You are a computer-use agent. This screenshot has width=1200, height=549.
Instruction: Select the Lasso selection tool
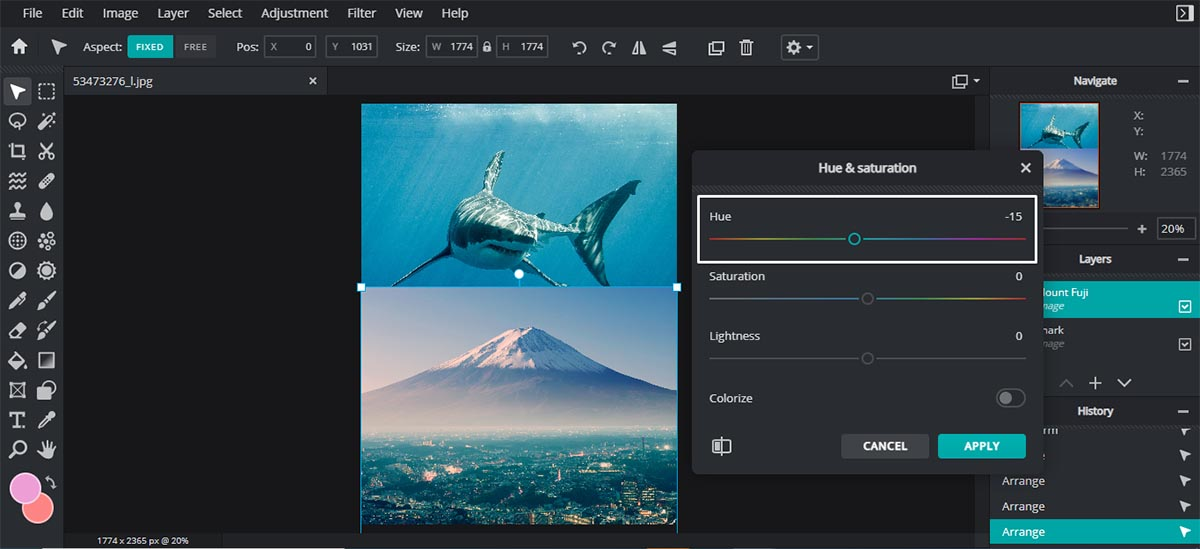(x=17, y=121)
